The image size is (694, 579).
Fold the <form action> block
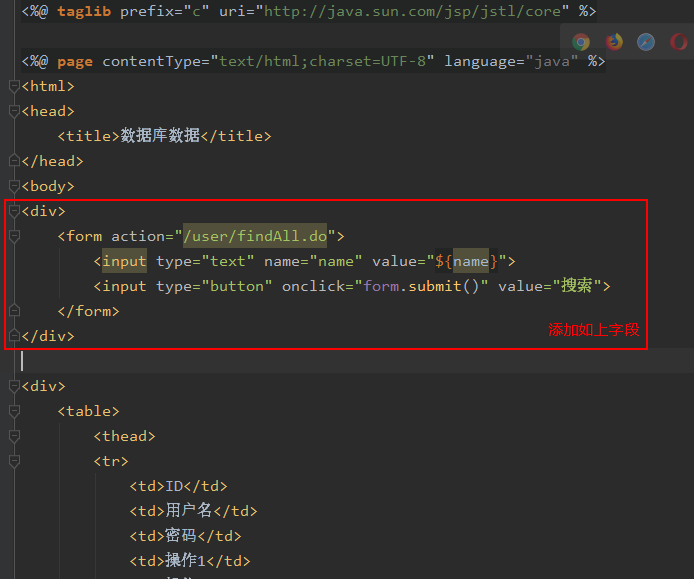pos(14,236)
